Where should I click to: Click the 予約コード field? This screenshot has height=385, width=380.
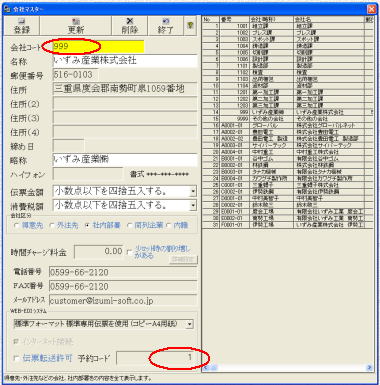pos(156,358)
